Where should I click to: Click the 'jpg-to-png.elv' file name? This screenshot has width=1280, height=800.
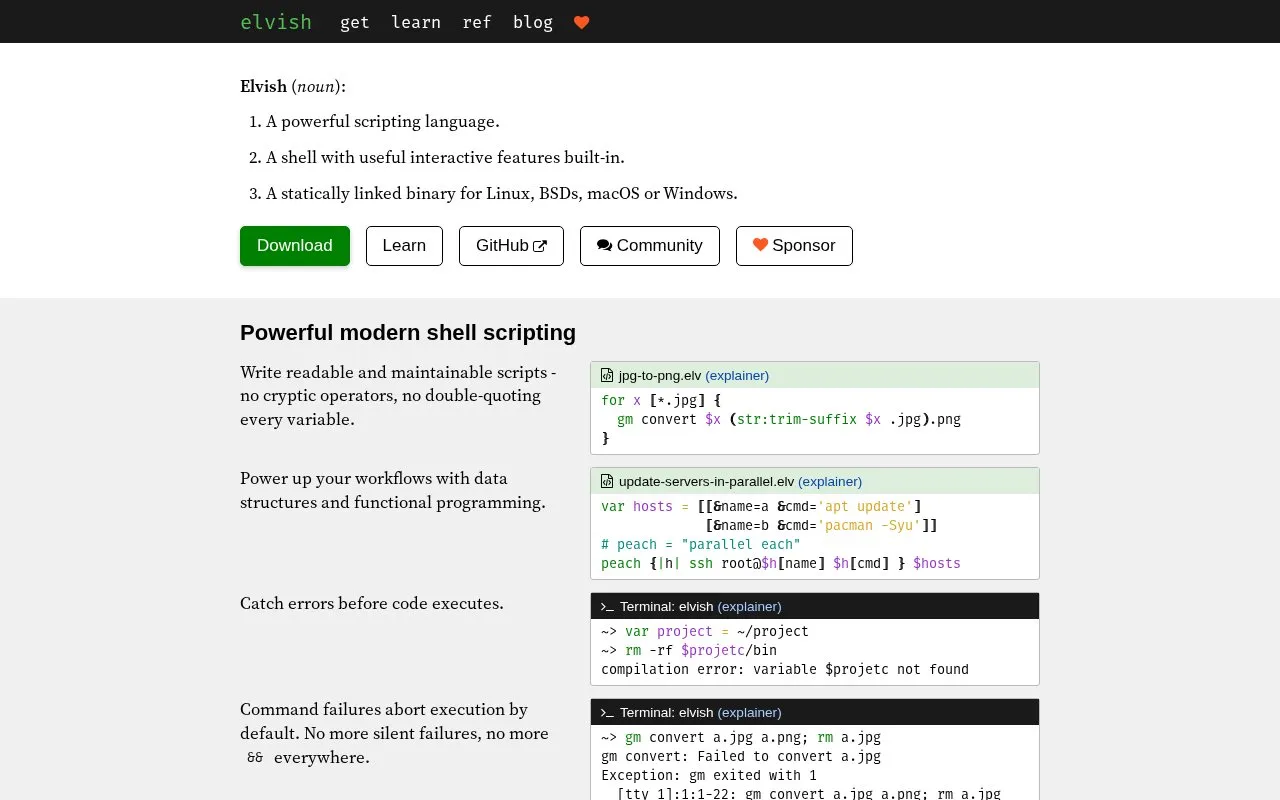pyautogui.click(x=660, y=376)
